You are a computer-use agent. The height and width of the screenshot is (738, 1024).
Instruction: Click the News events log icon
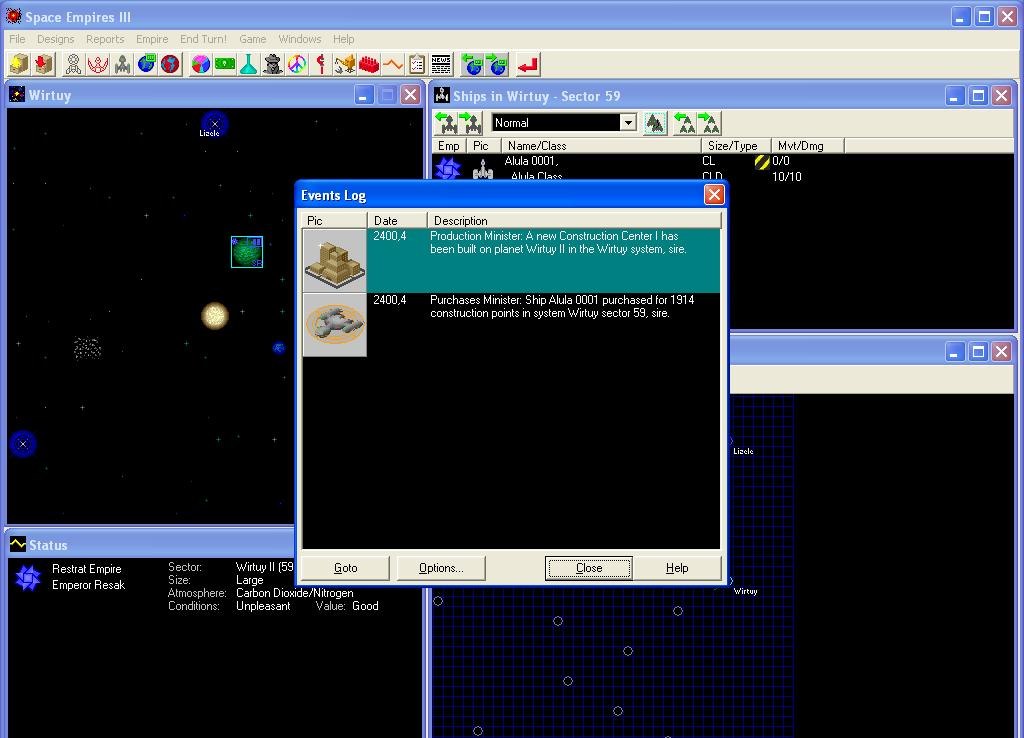coord(441,64)
